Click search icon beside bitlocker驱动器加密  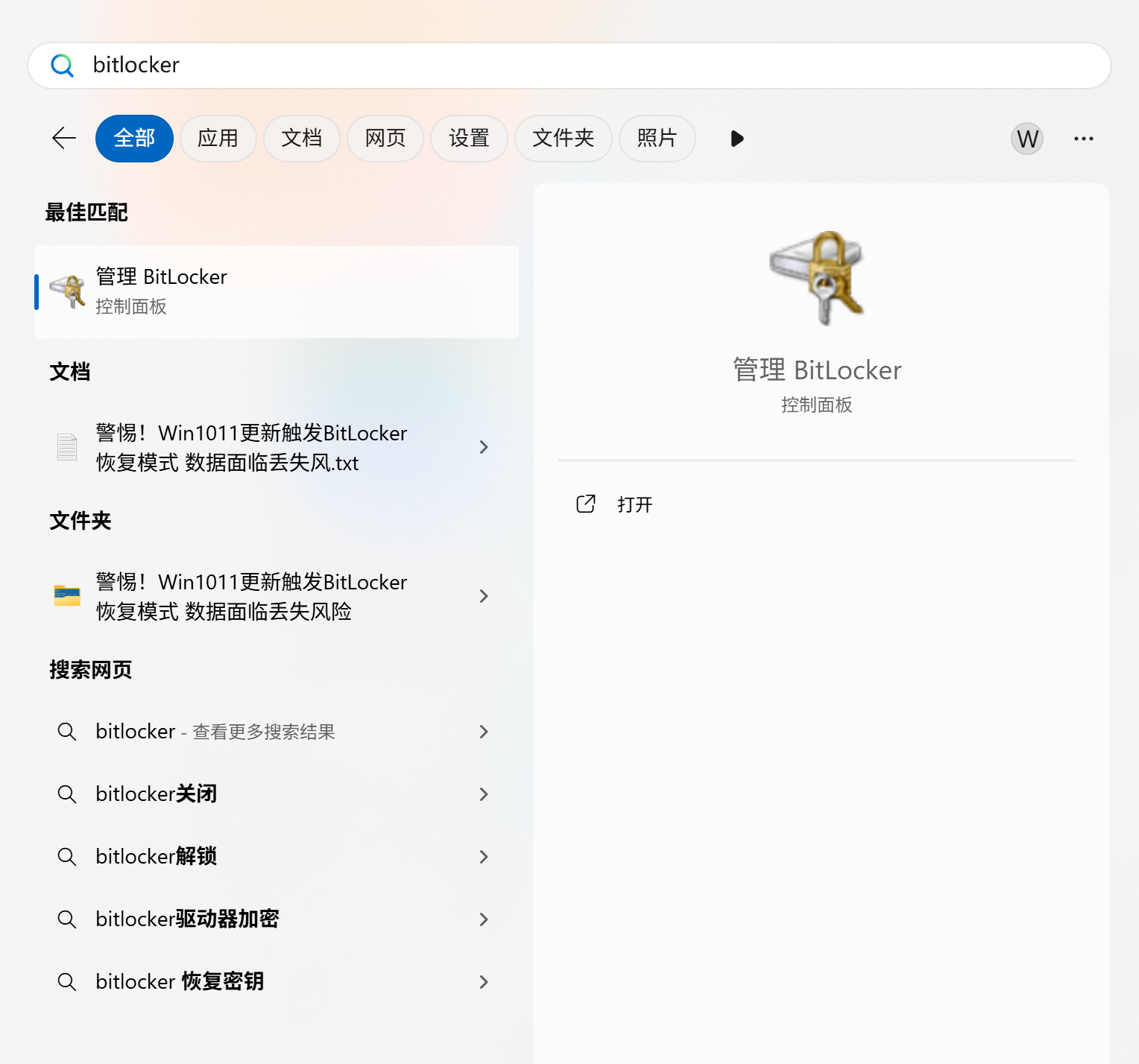click(67, 919)
